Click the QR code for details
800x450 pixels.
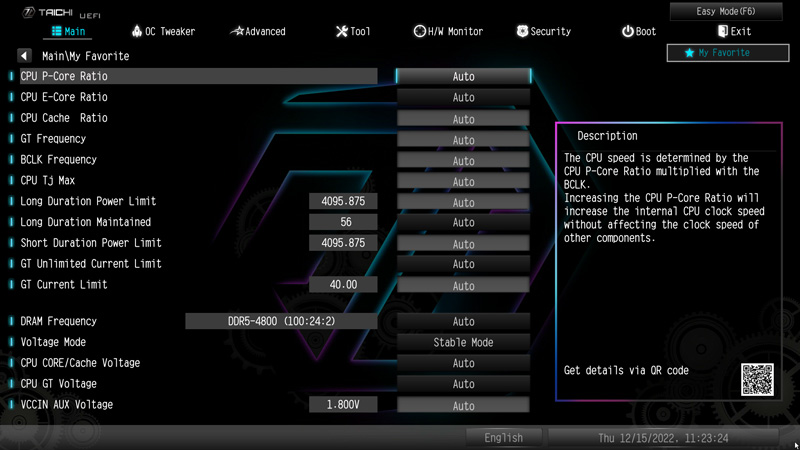point(757,379)
